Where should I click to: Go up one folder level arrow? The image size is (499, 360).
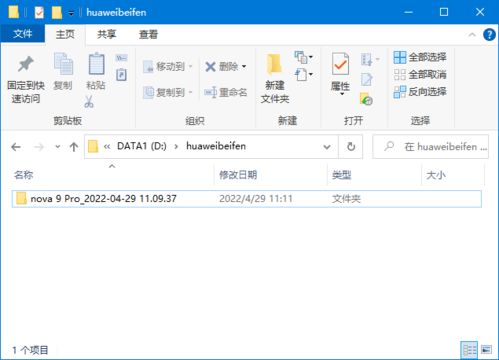tap(74, 147)
